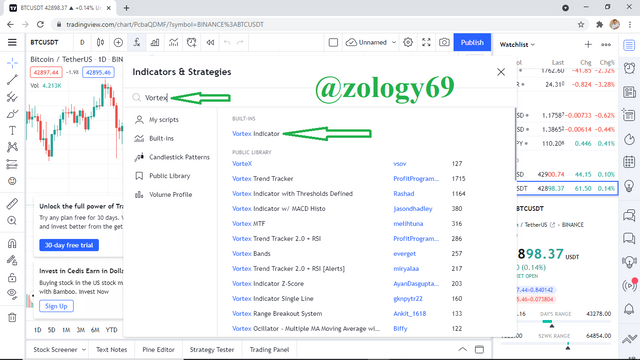The height and width of the screenshot is (360, 640).
Task: Select the Text tool
Action: tap(12, 131)
